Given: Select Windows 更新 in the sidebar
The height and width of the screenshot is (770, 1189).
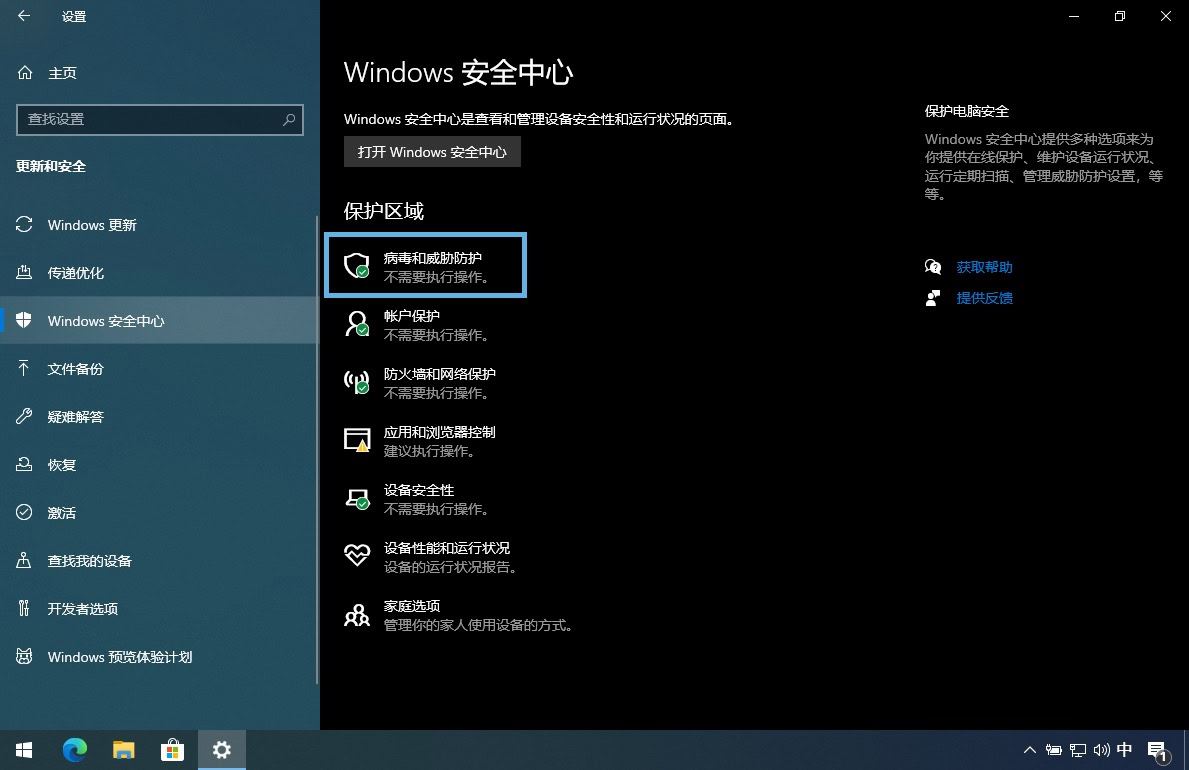Looking at the screenshot, I should (x=160, y=225).
